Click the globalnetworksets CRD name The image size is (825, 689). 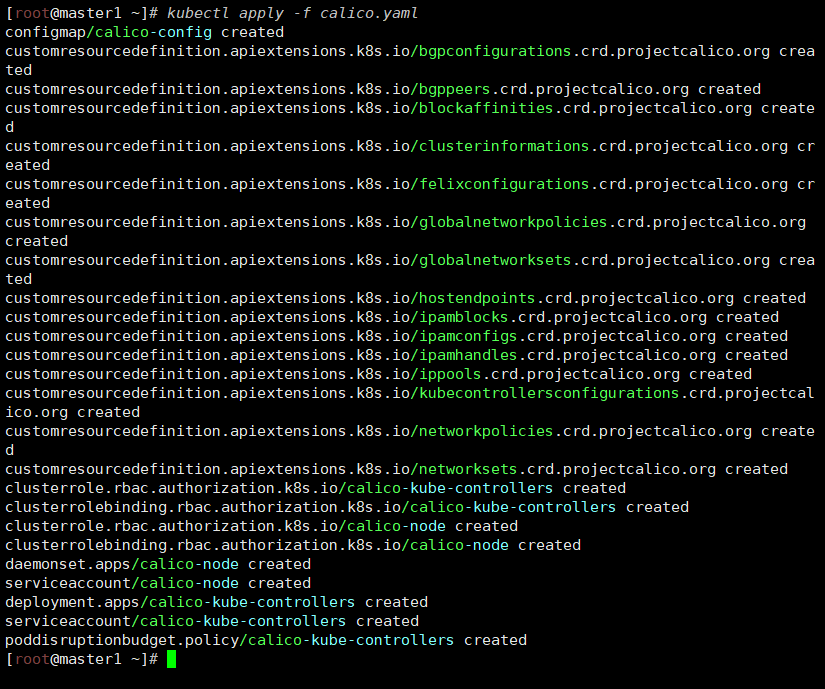coord(495,260)
